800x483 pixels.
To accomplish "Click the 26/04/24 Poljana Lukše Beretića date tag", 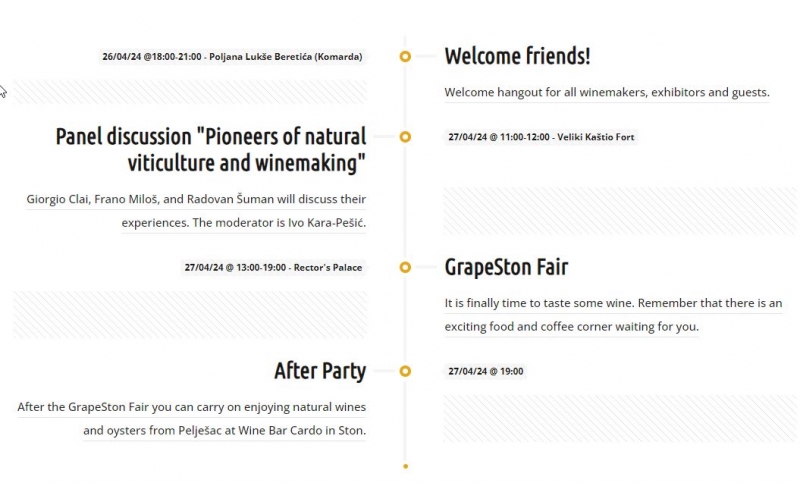I will click(232, 57).
